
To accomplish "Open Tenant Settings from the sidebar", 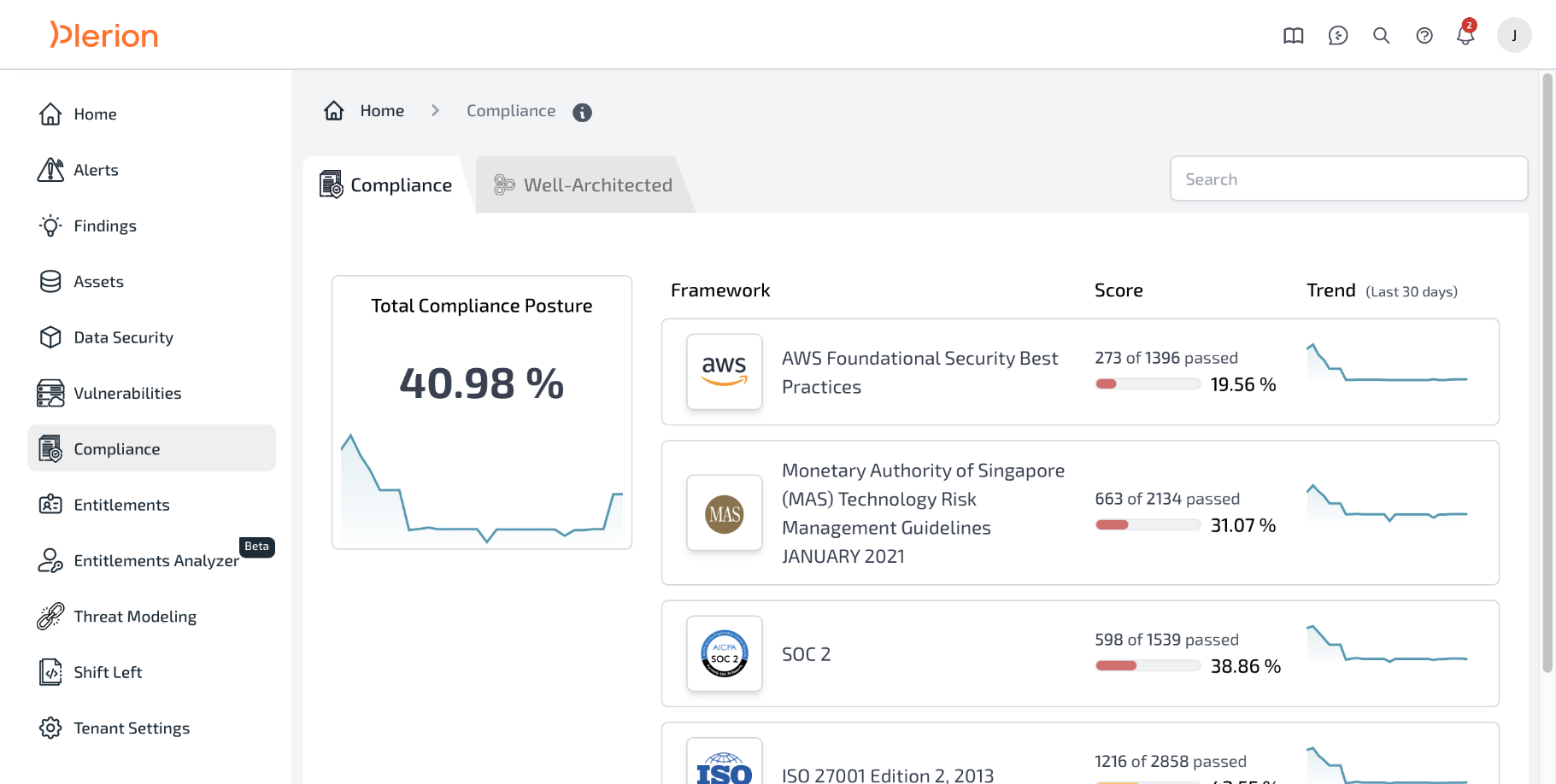I will click(x=151, y=728).
